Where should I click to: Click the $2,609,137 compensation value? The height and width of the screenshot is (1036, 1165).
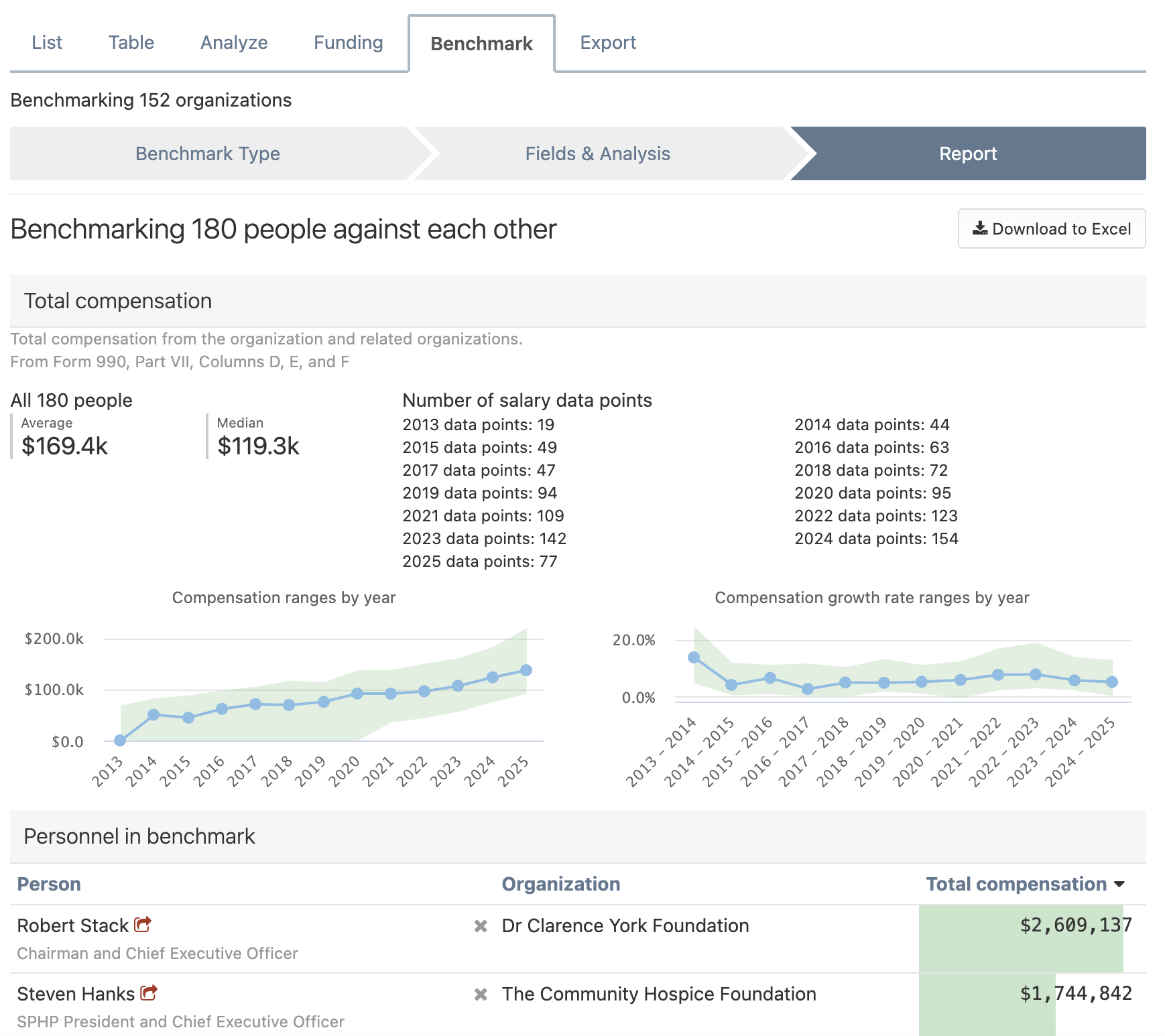(x=1076, y=925)
